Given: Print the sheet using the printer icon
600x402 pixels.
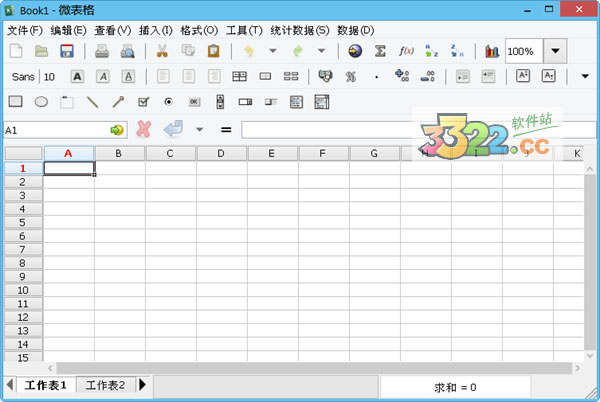Looking at the screenshot, I should [102, 51].
